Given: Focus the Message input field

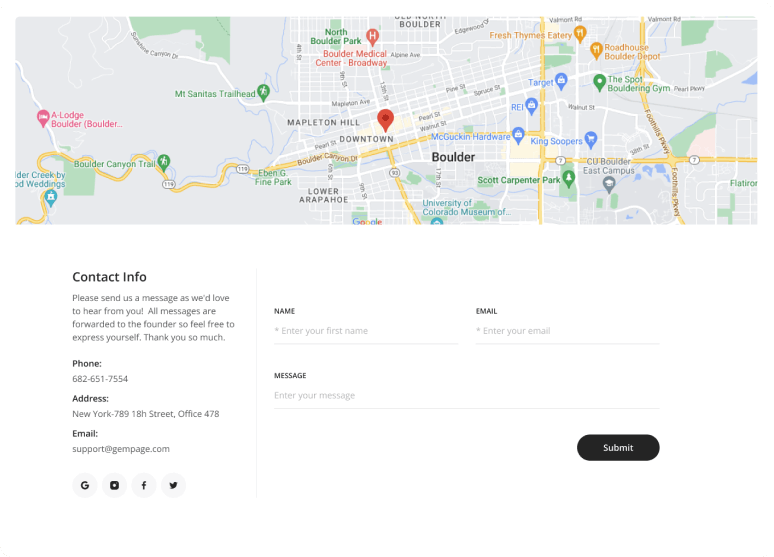Looking at the screenshot, I should pos(466,396).
